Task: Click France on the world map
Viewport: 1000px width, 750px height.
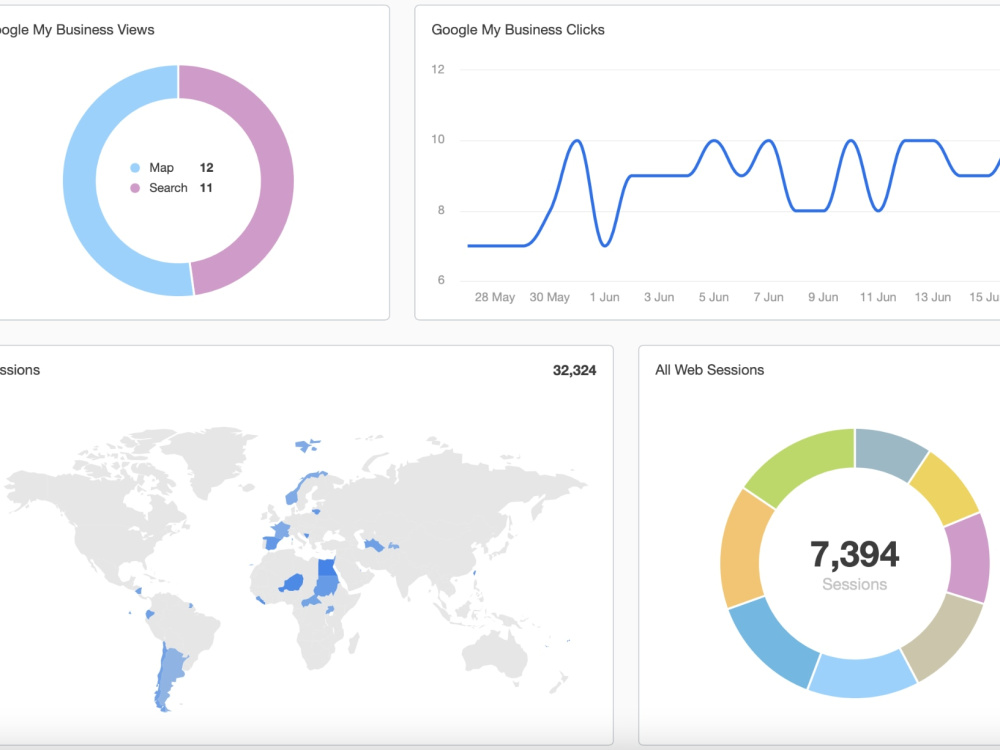Action: (280, 530)
